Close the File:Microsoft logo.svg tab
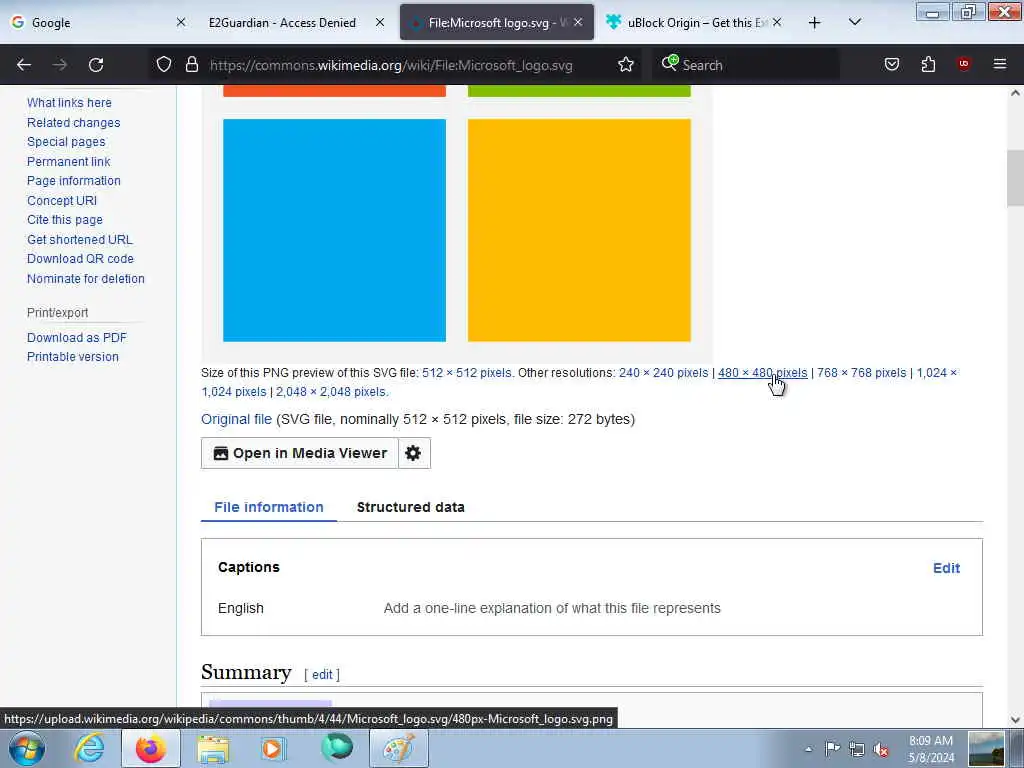1024x768 pixels. [x=578, y=22]
